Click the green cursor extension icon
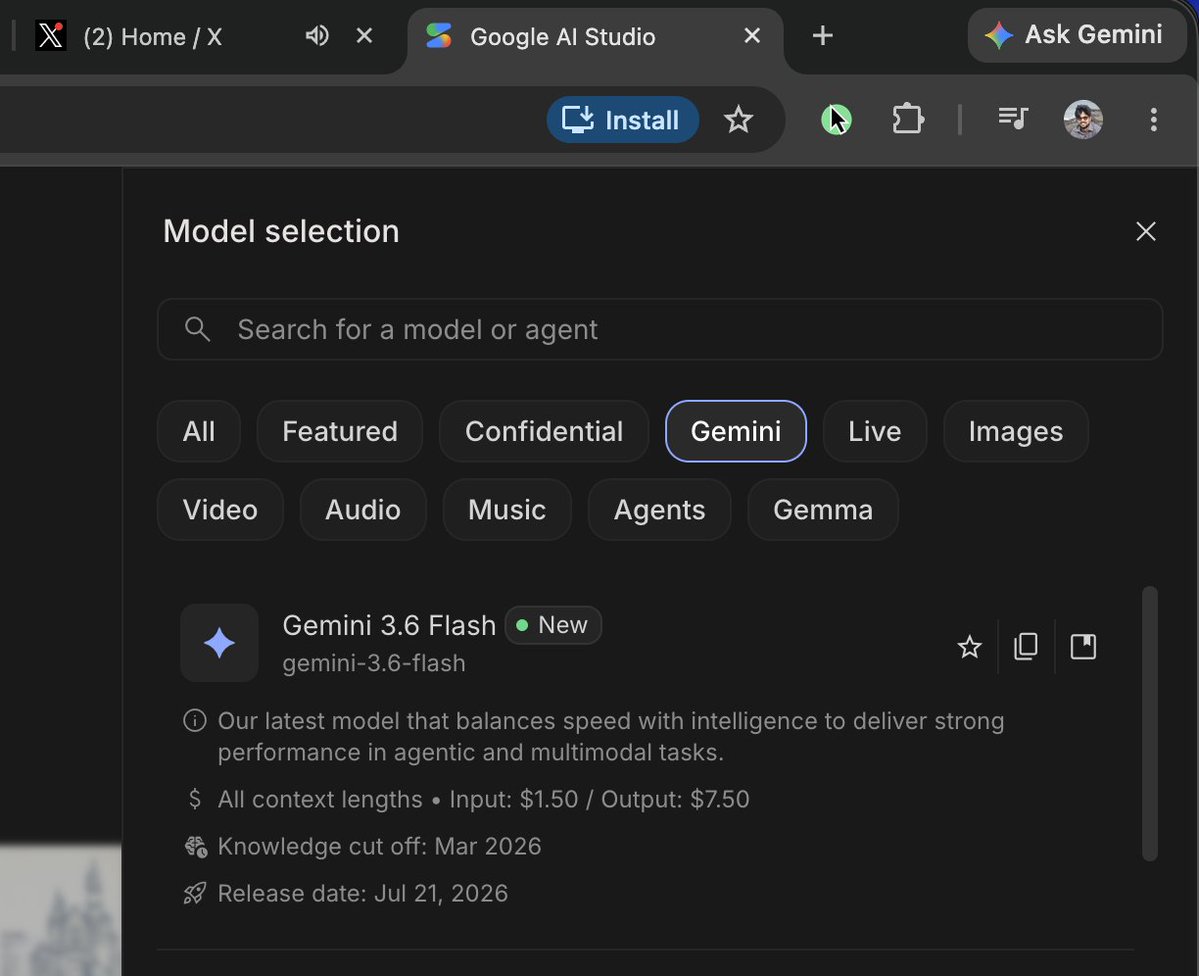The height and width of the screenshot is (976, 1199). [x=836, y=119]
